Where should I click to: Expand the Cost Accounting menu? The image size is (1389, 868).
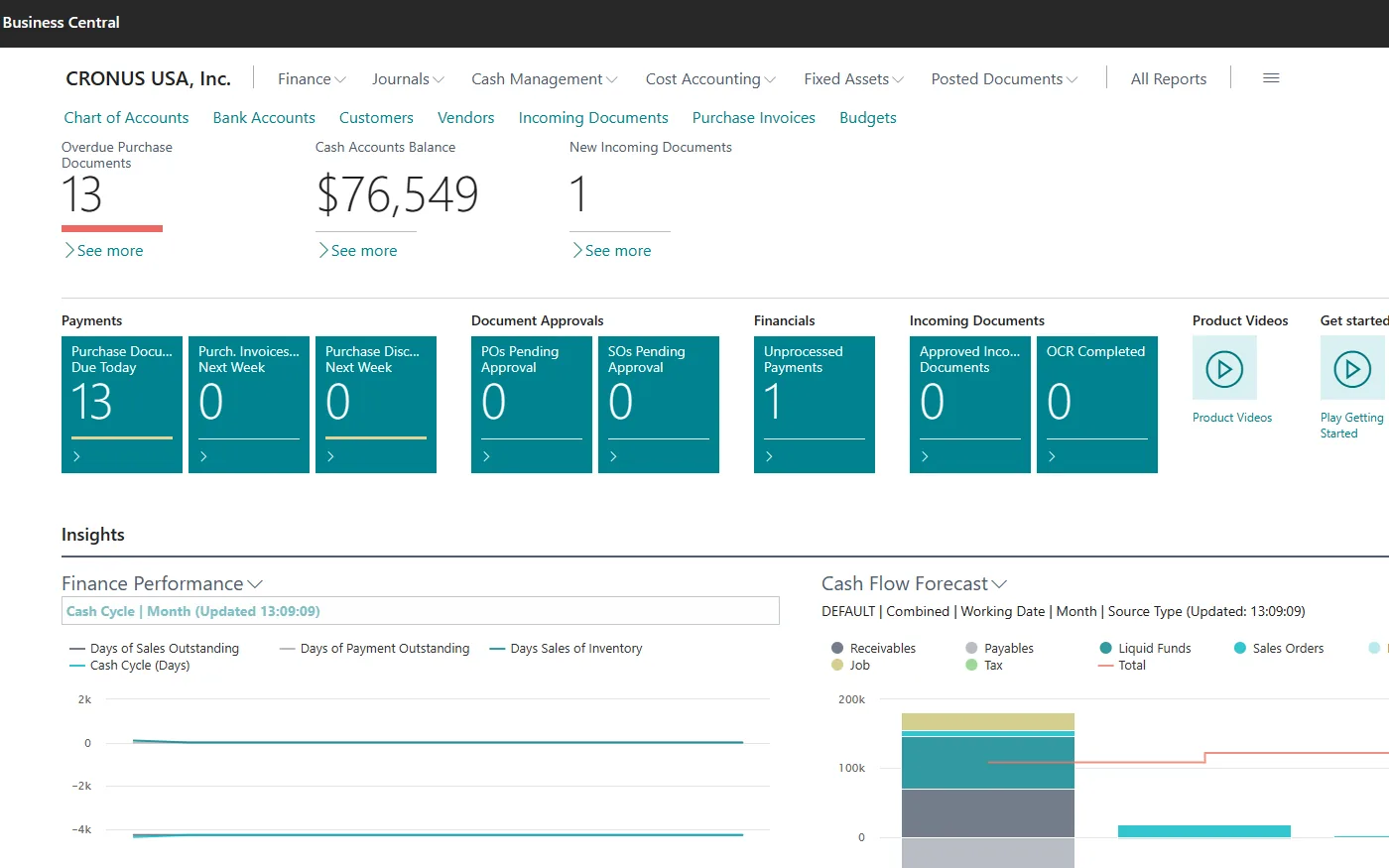[710, 79]
